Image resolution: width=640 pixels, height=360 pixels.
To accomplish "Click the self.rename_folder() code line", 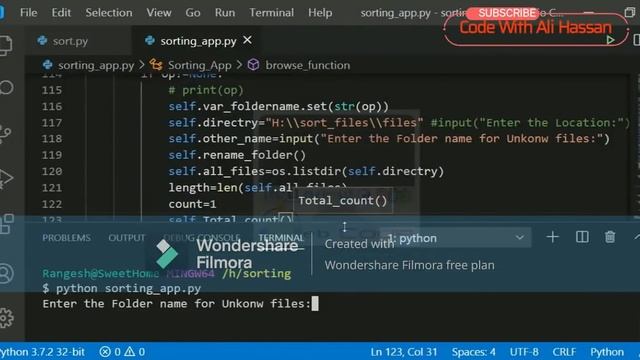I will 237,155.
